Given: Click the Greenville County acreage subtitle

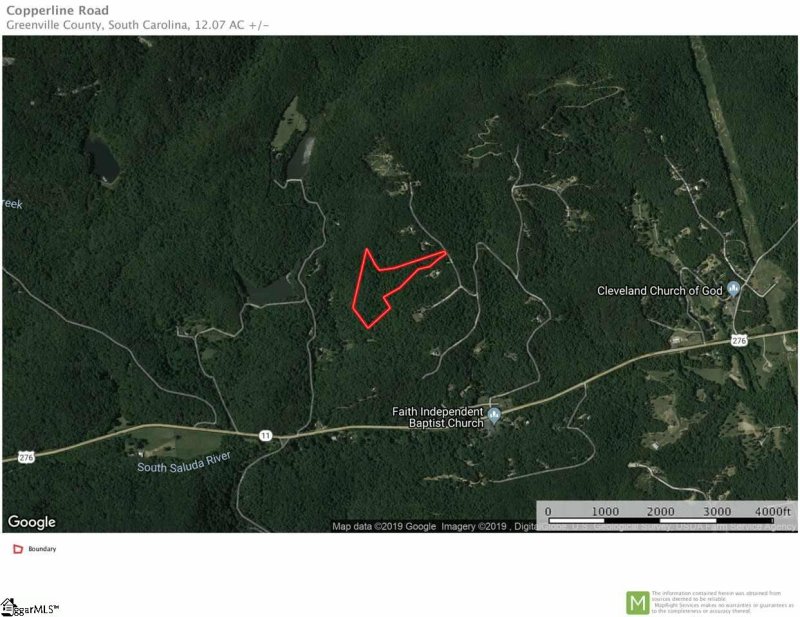Looking at the screenshot, I should (x=137, y=25).
